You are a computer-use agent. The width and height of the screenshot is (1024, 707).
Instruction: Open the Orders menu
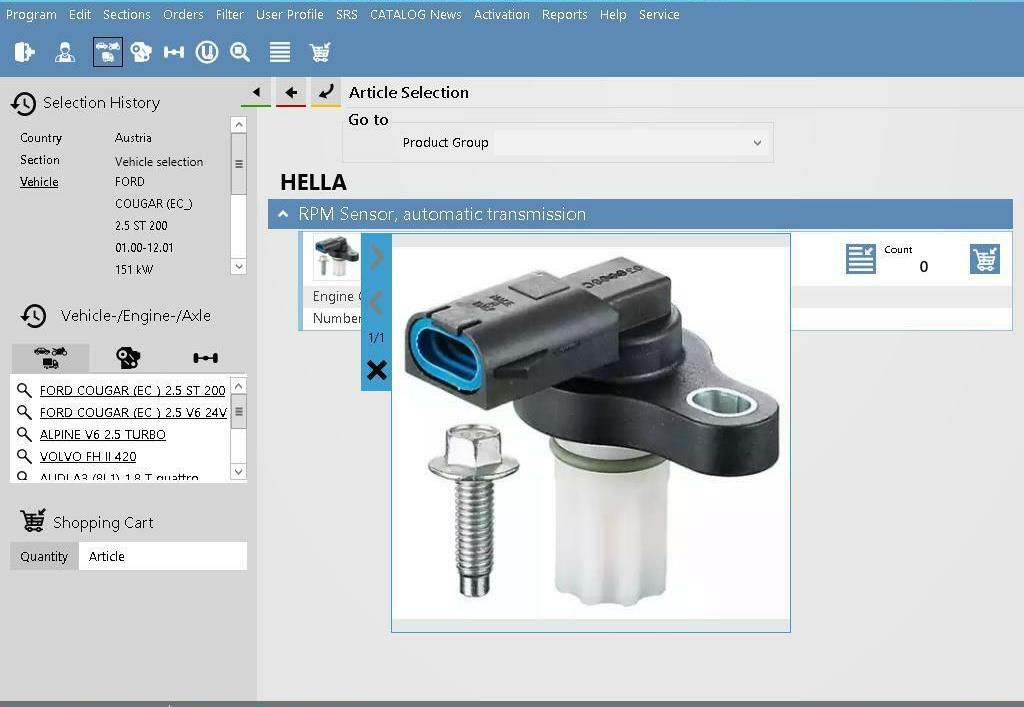(x=184, y=14)
